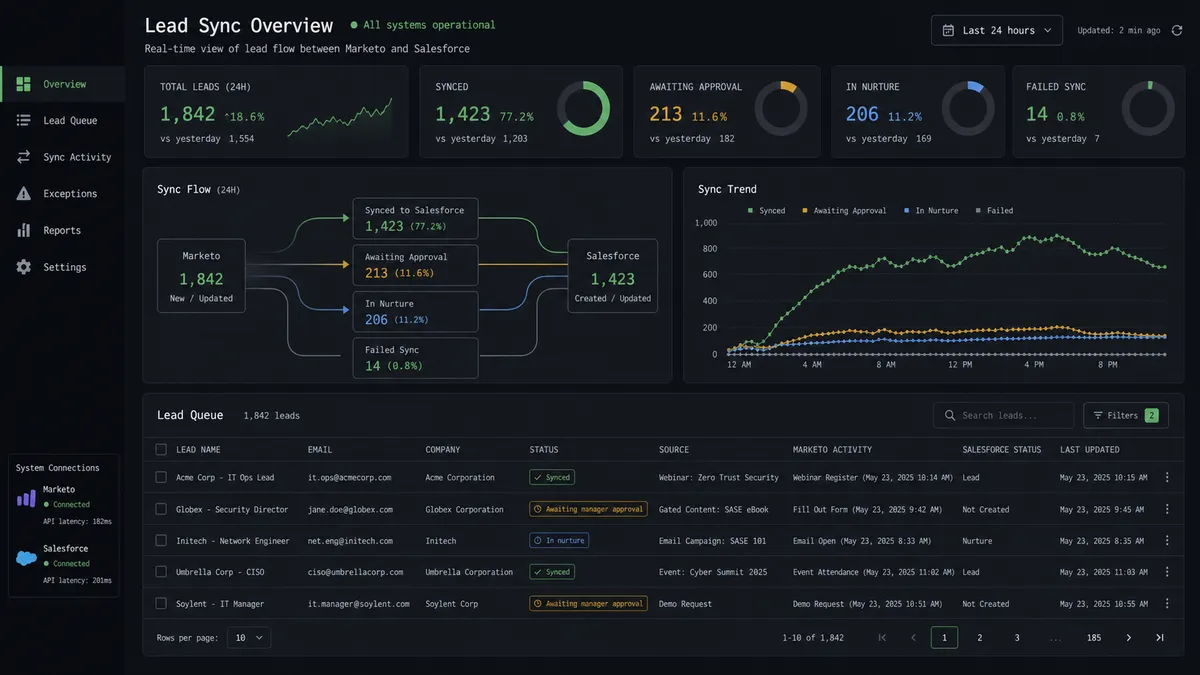
Task: Click the Reports bar chart icon
Action: click(24, 230)
